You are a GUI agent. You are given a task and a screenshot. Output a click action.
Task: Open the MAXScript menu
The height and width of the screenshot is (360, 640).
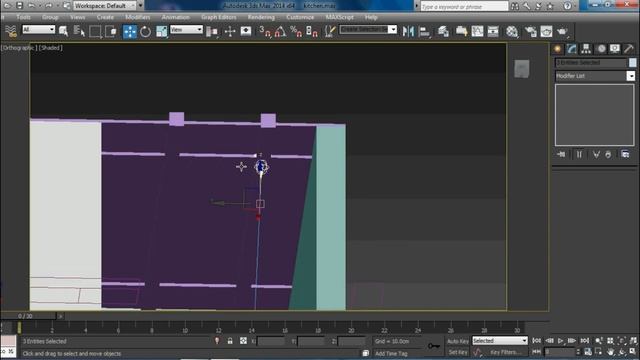pyautogui.click(x=340, y=18)
